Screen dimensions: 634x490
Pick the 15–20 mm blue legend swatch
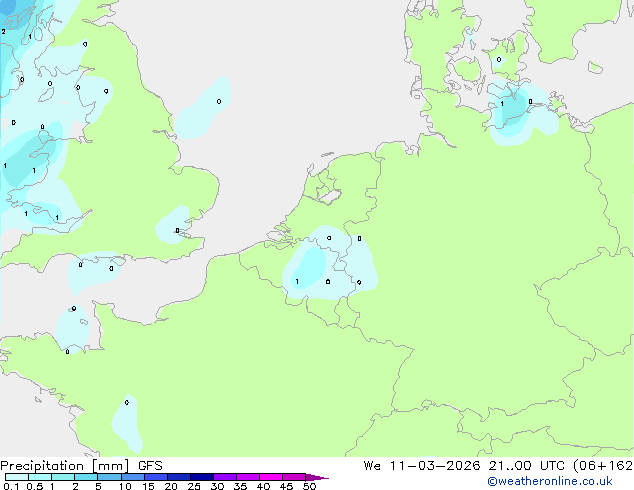[156, 477]
